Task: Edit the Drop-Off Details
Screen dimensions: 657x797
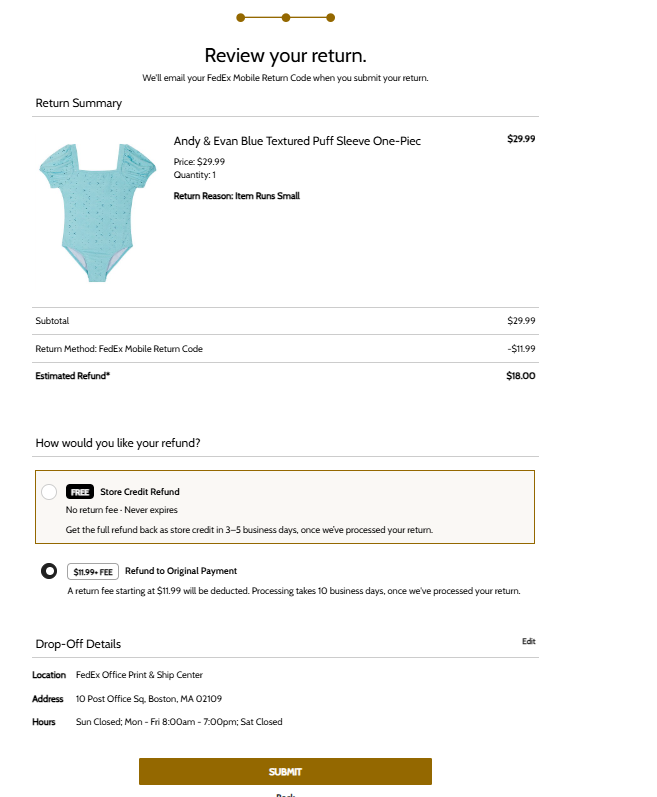Action: coord(528,641)
